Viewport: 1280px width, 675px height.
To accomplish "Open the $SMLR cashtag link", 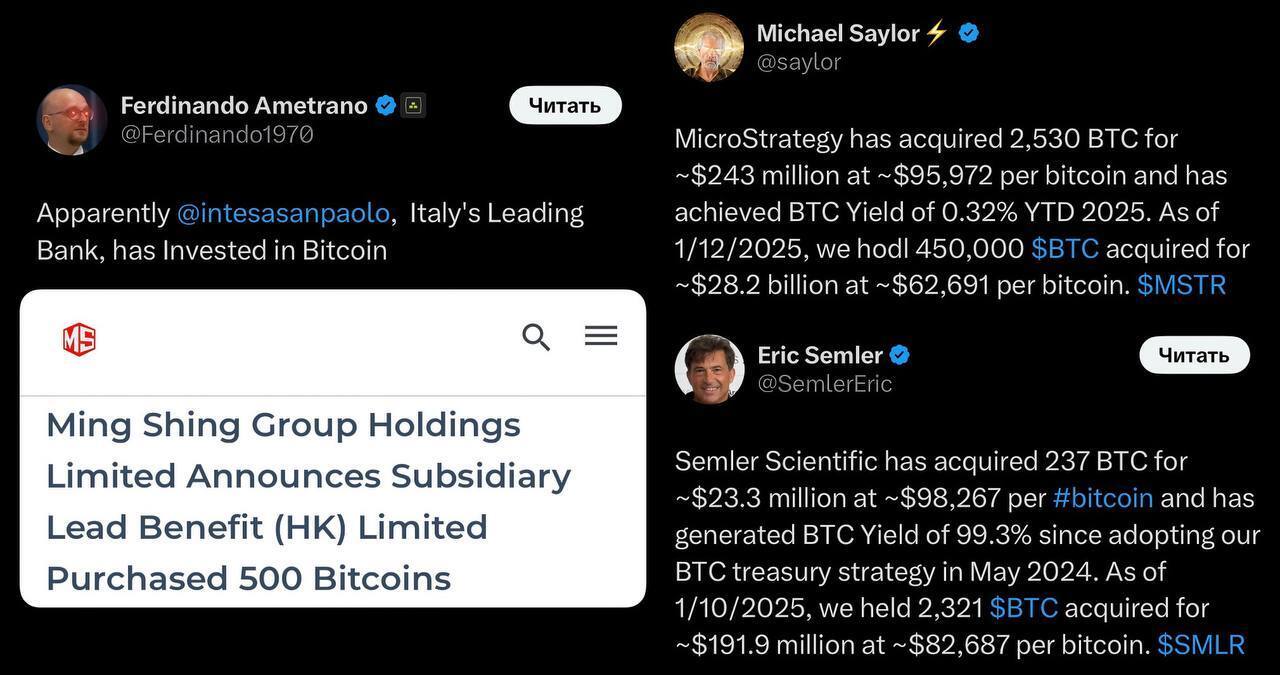I will click(x=1200, y=645).
